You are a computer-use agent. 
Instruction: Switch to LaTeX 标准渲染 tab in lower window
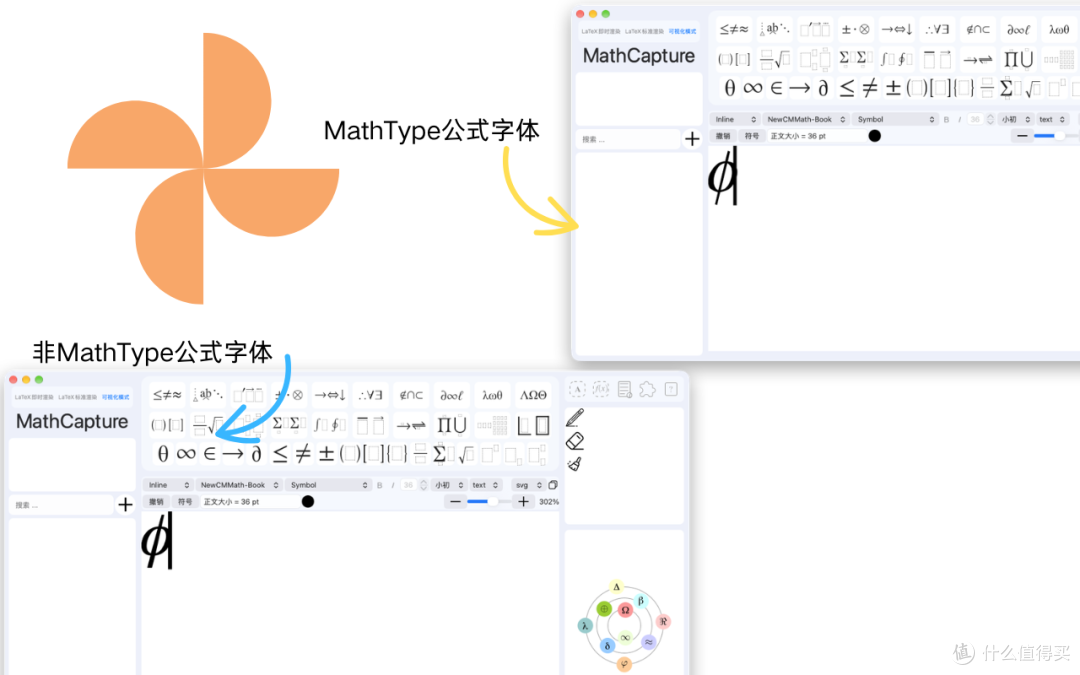pyautogui.click(x=77, y=397)
